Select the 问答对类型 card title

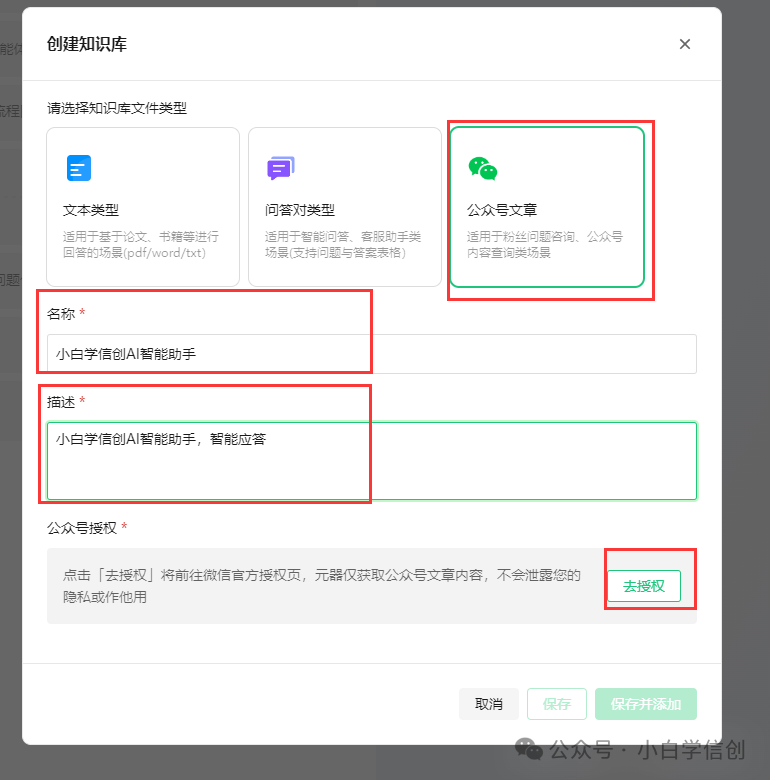pos(300,210)
